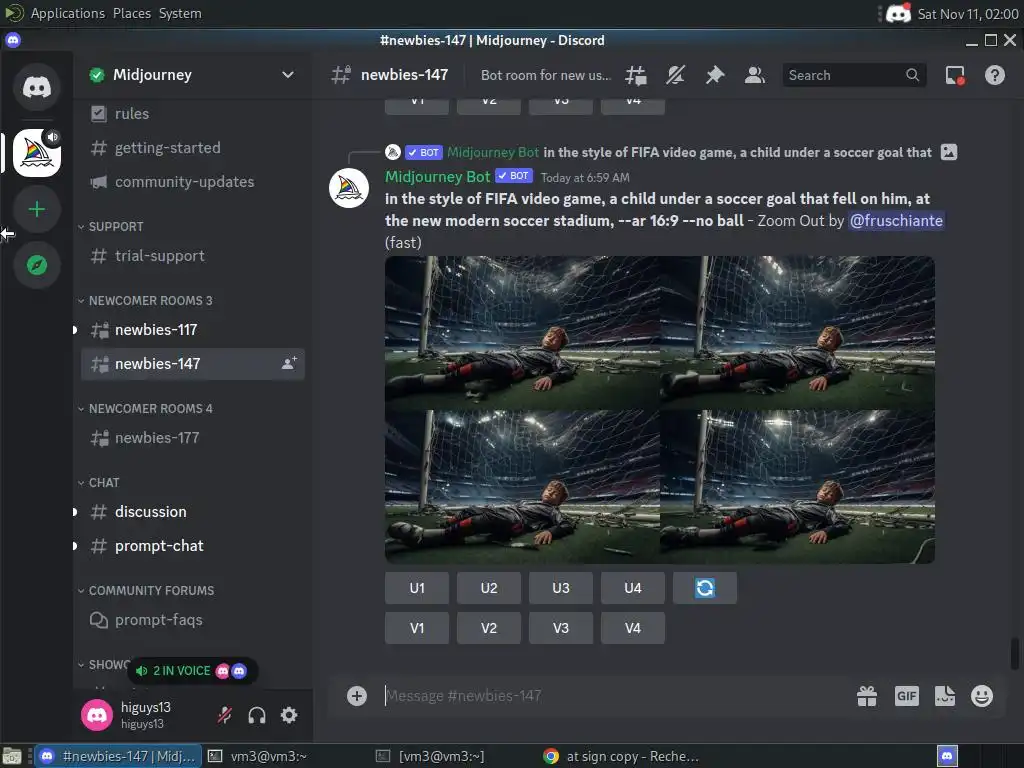This screenshot has height=768, width=1024.
Task: Click the U1 upscale button
Action: (417, 588)
